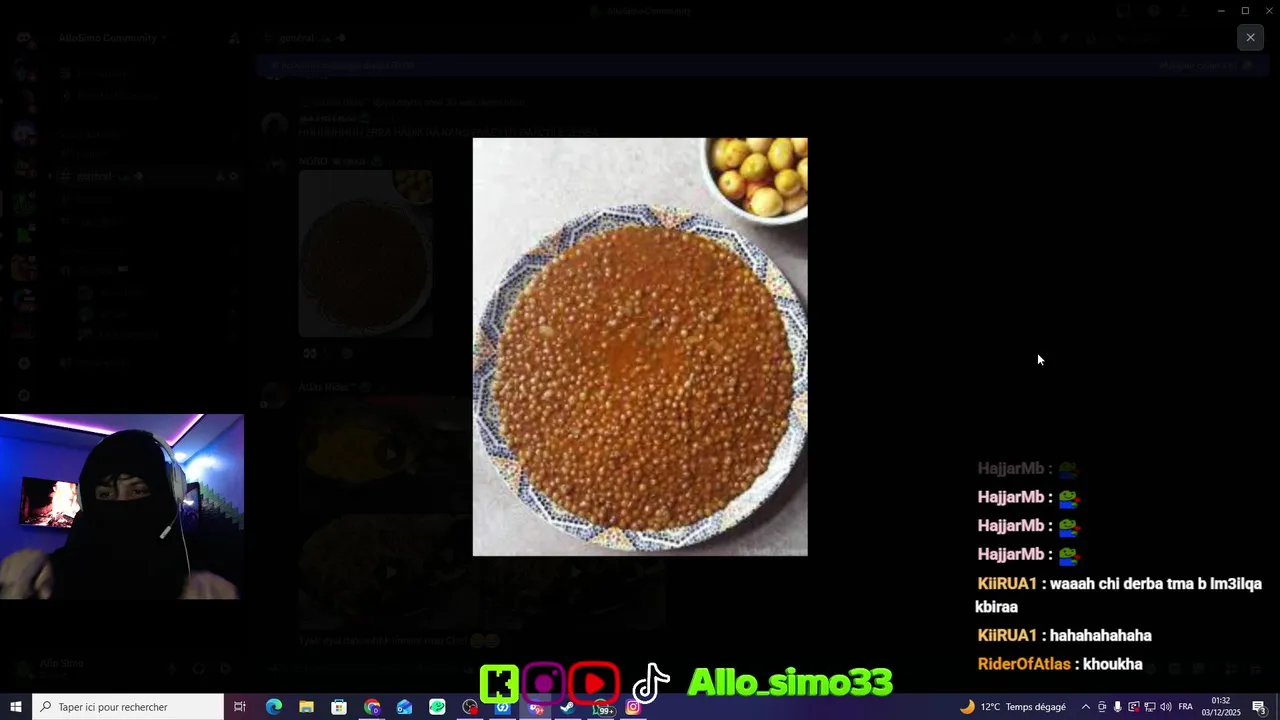This screenshot has width=1280, height=720.
Task: Click the enlarged food photo in viewer
Action: [x=640, y=346]
